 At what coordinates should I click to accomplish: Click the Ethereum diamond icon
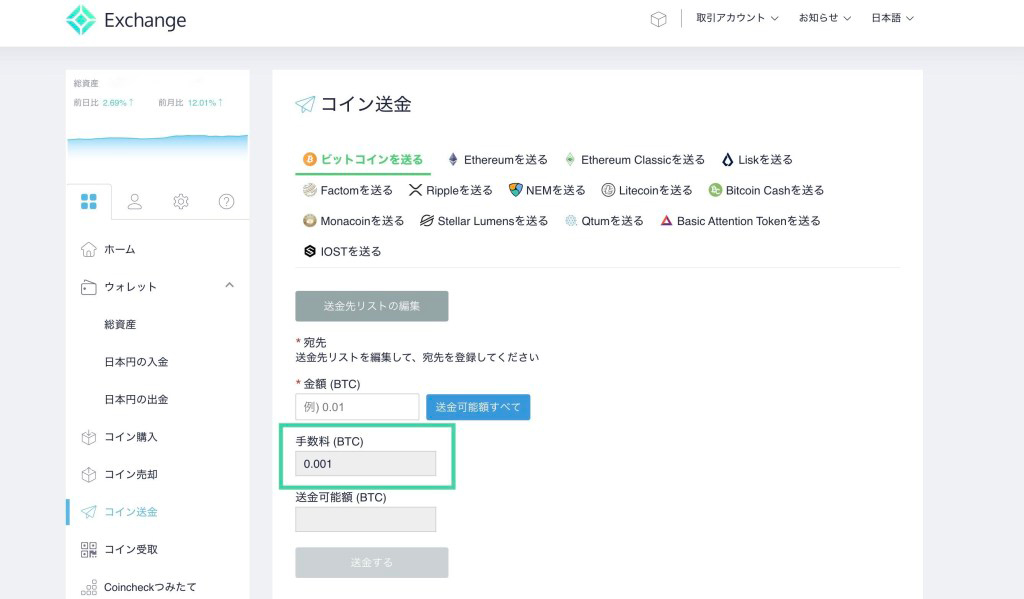pos(453,159)
